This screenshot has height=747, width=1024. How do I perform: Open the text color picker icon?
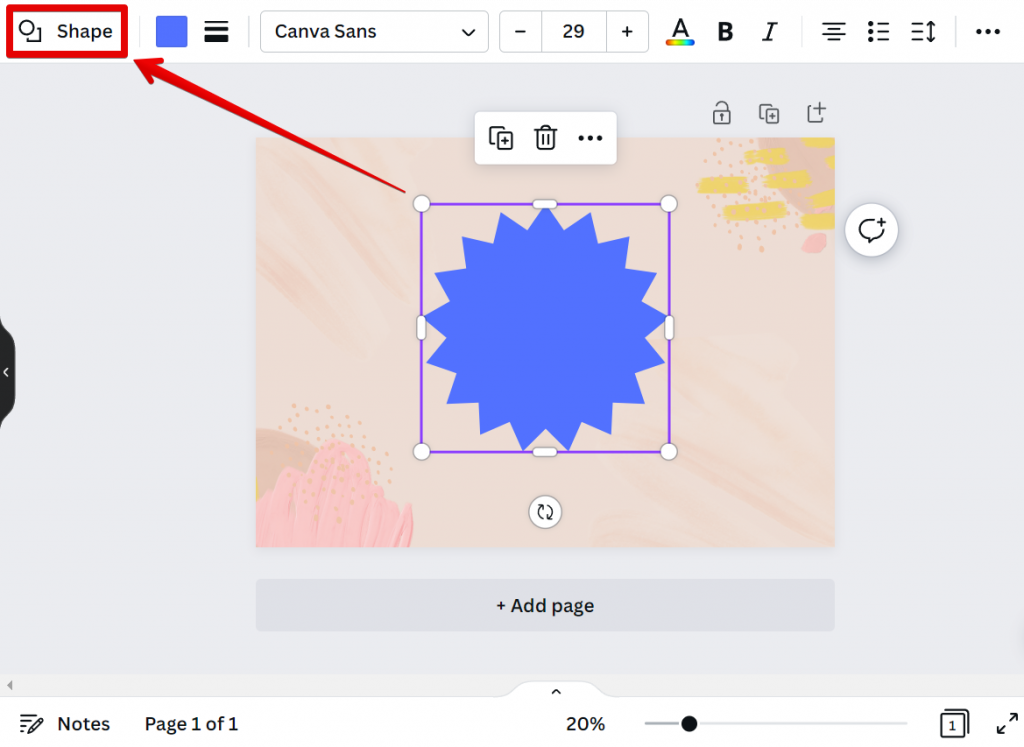pyautogui.click(x=680, y=32)
